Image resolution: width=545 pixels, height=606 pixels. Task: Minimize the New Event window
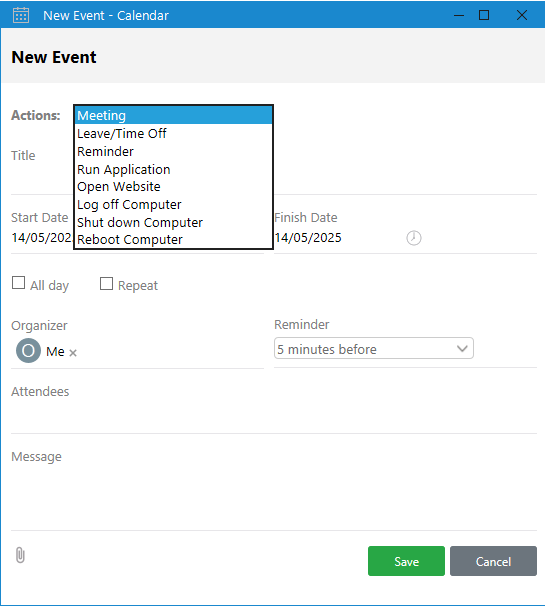point(459,15)
